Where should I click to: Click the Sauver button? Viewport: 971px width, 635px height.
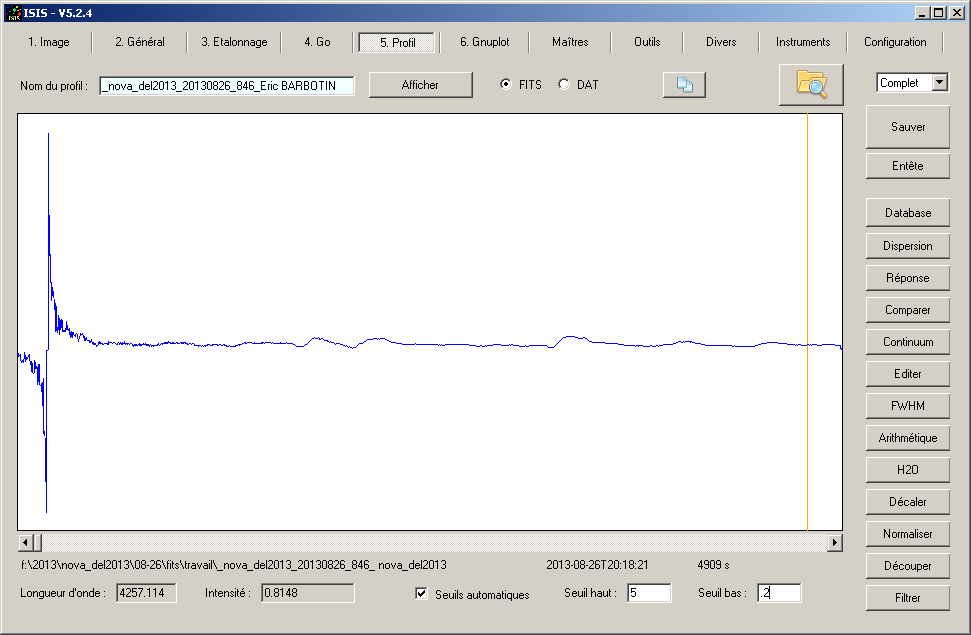click(907, 127)
